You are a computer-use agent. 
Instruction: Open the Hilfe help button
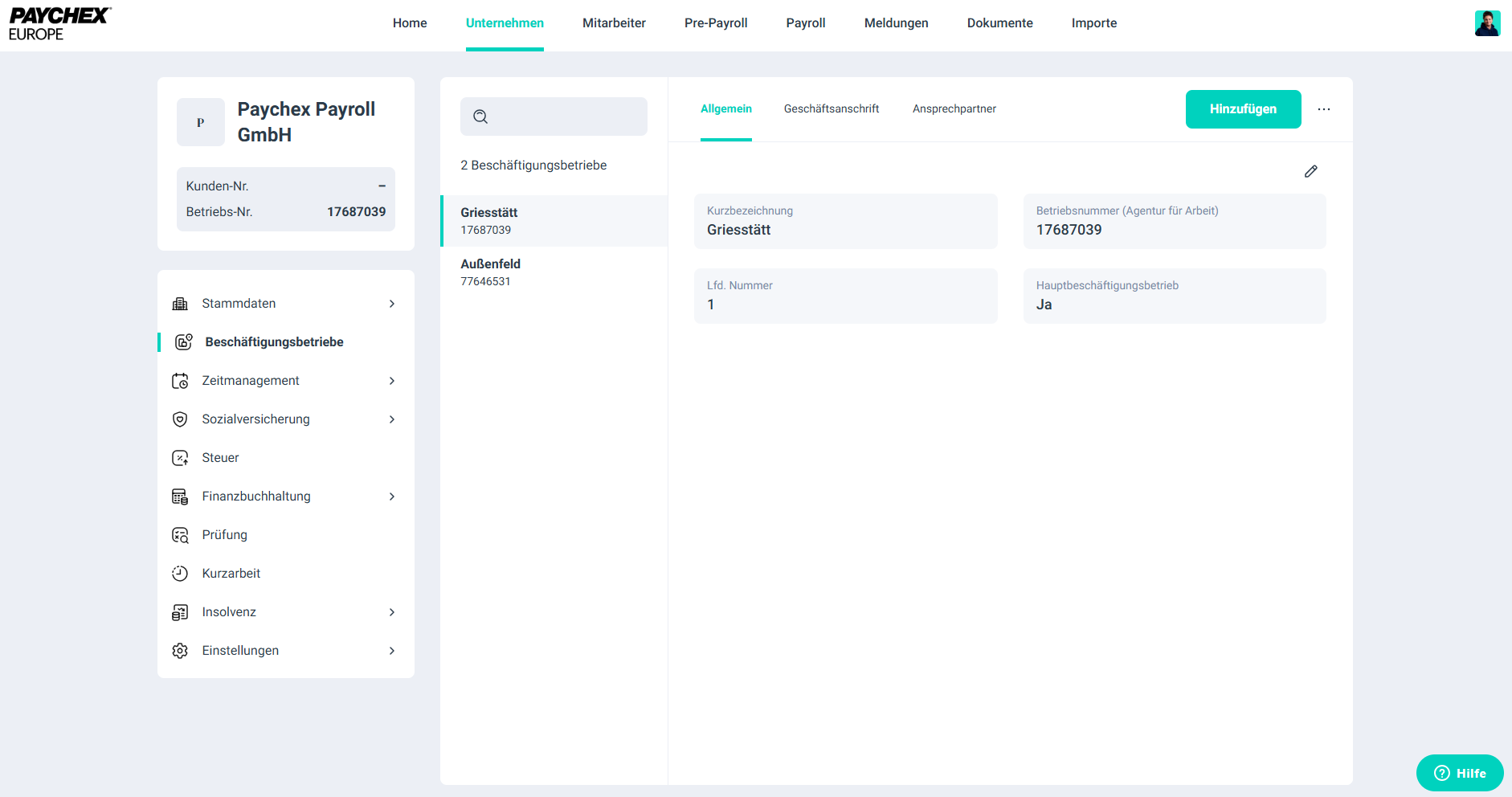tap(1459, 773)
